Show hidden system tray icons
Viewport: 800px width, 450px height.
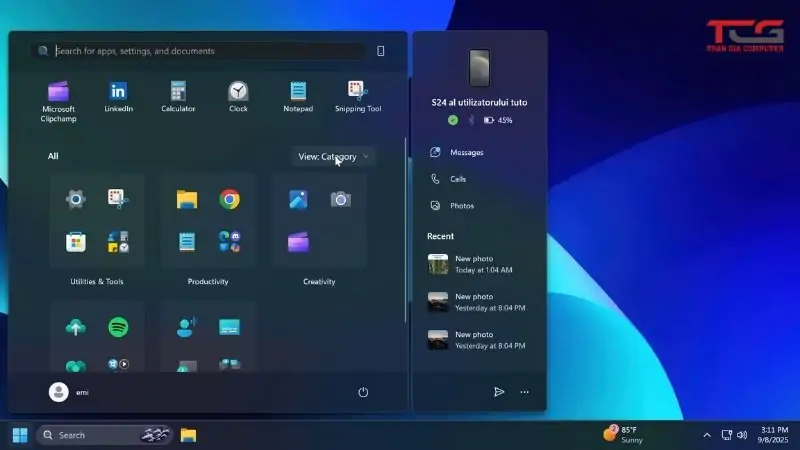[x=707, y=435]
